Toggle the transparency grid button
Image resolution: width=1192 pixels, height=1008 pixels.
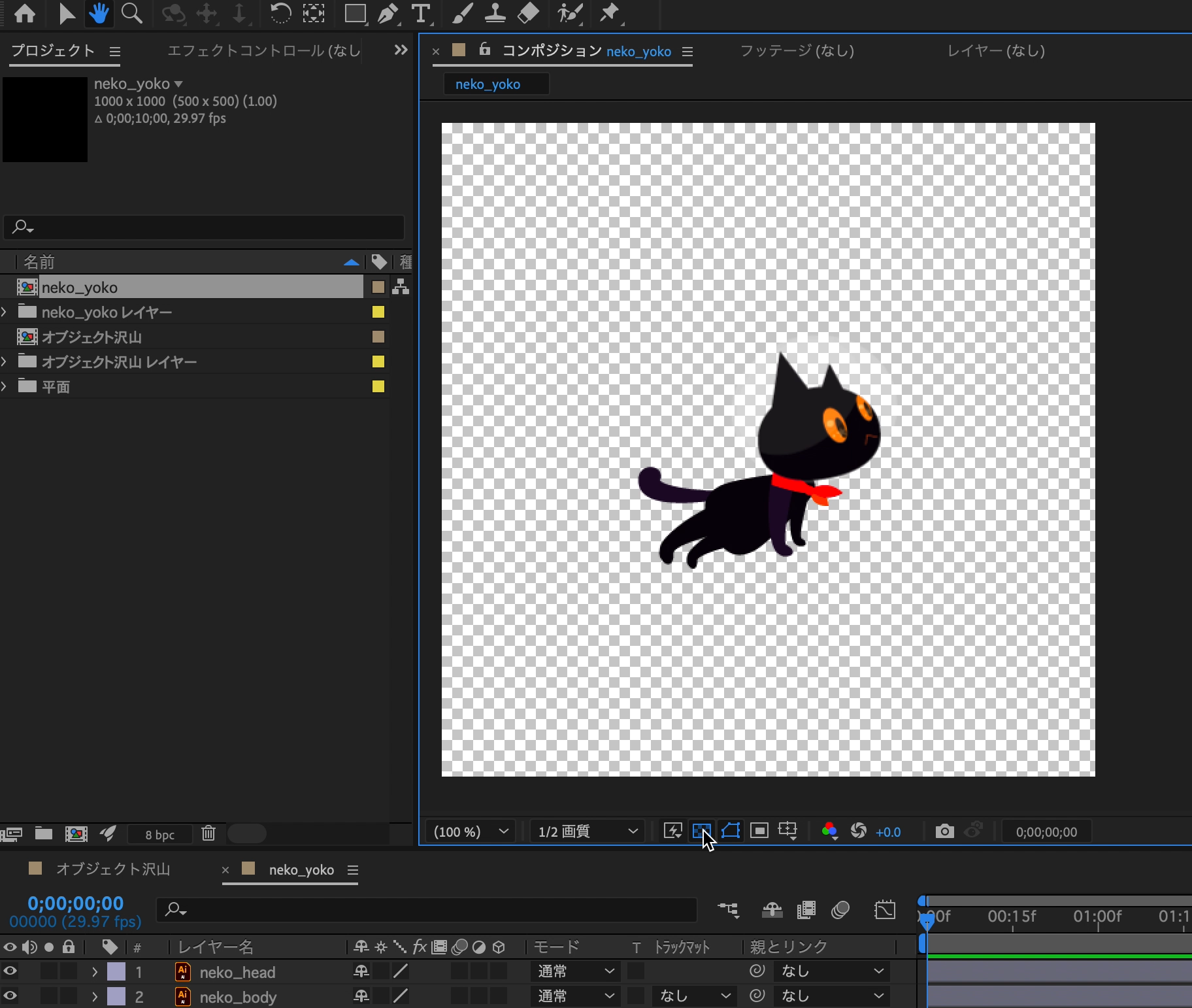pyautogui.click(x=701, y=832)
